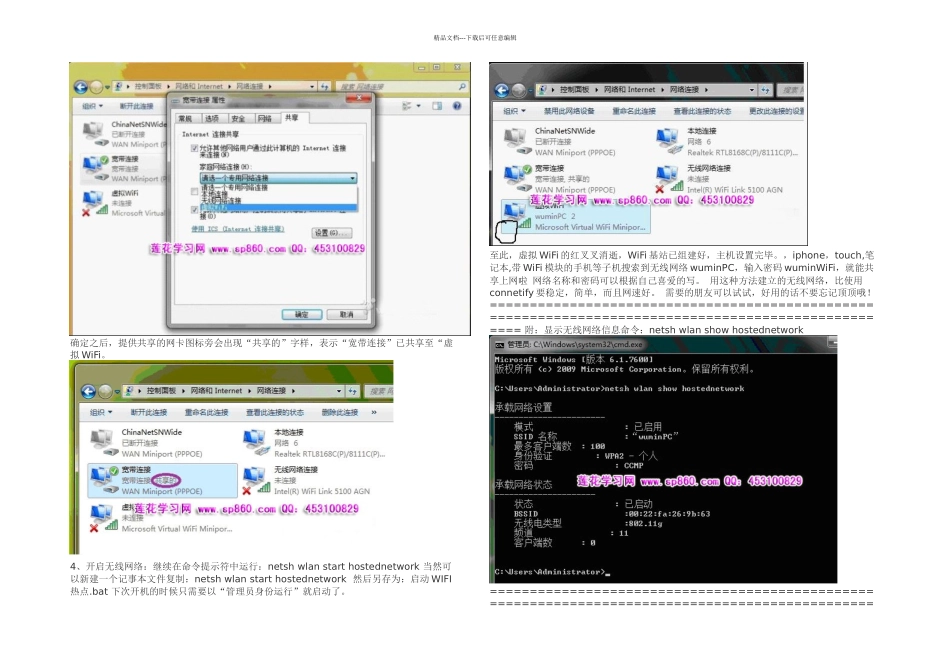950x672 pixels.
Task: Click 重命名此连接 in window with 禁用此网络设备 toolbar
Action: pos(634,111)
